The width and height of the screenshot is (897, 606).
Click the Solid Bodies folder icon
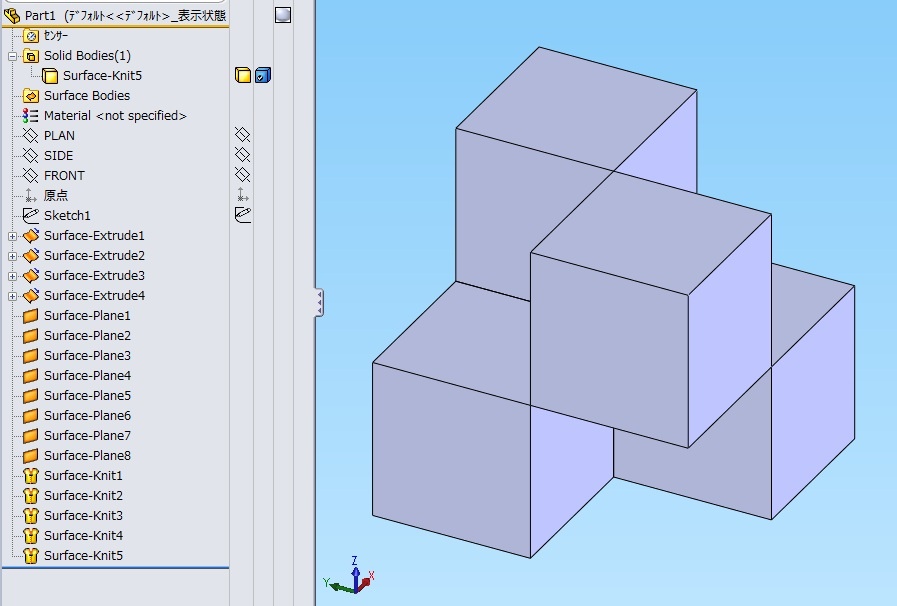coord(31,56)
